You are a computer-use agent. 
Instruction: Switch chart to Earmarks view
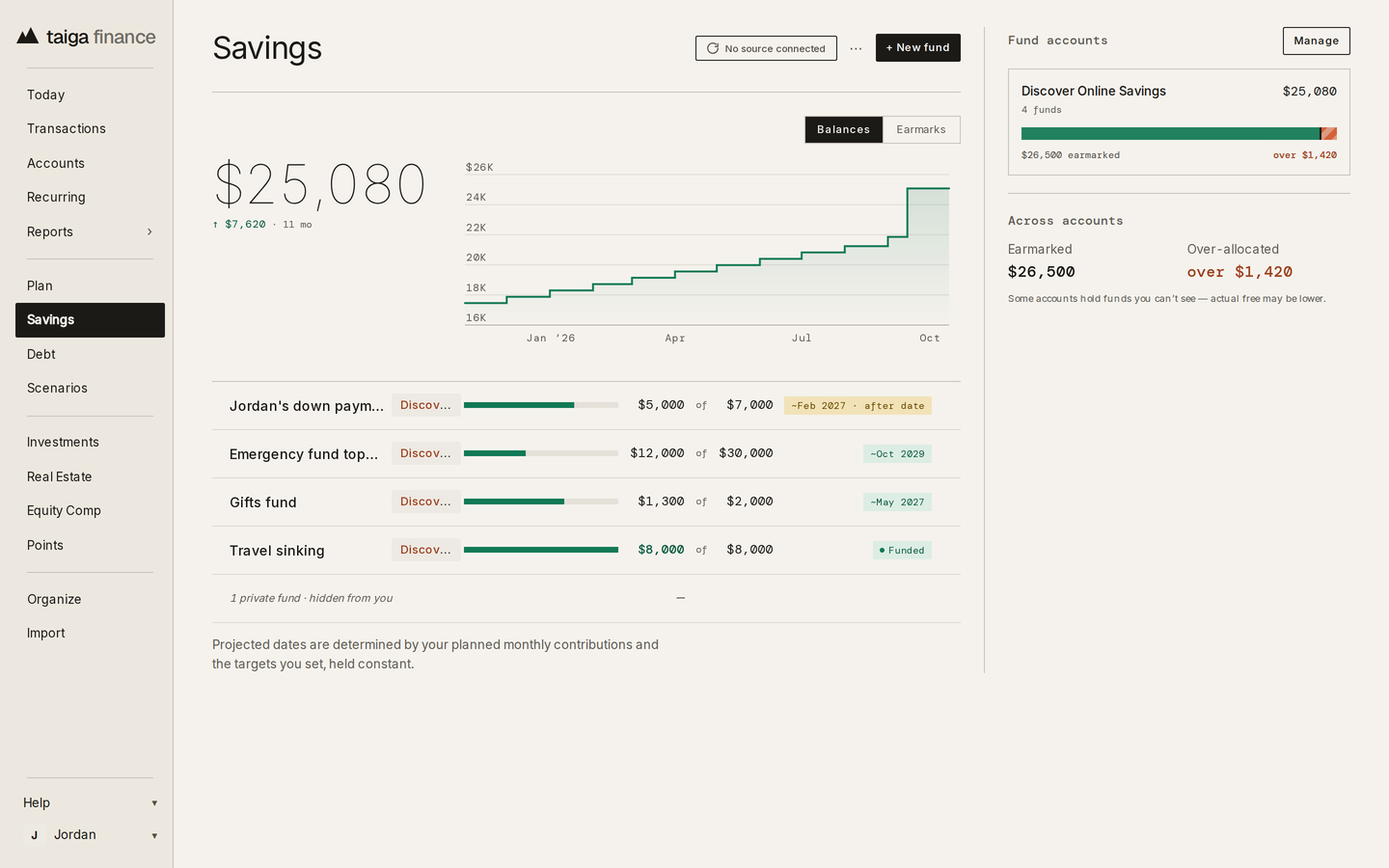(921, 129)
